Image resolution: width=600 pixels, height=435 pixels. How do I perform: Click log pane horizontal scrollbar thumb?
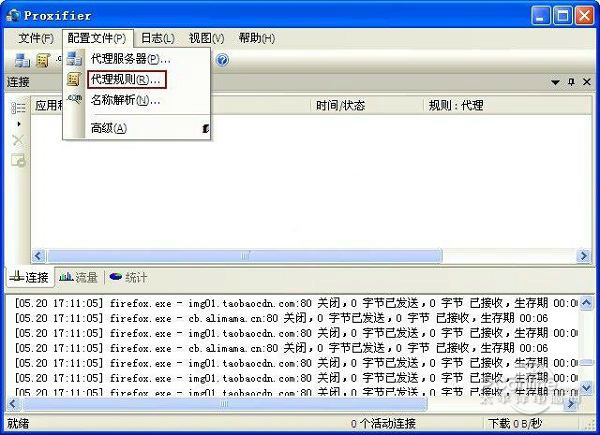tap(225, 404)
